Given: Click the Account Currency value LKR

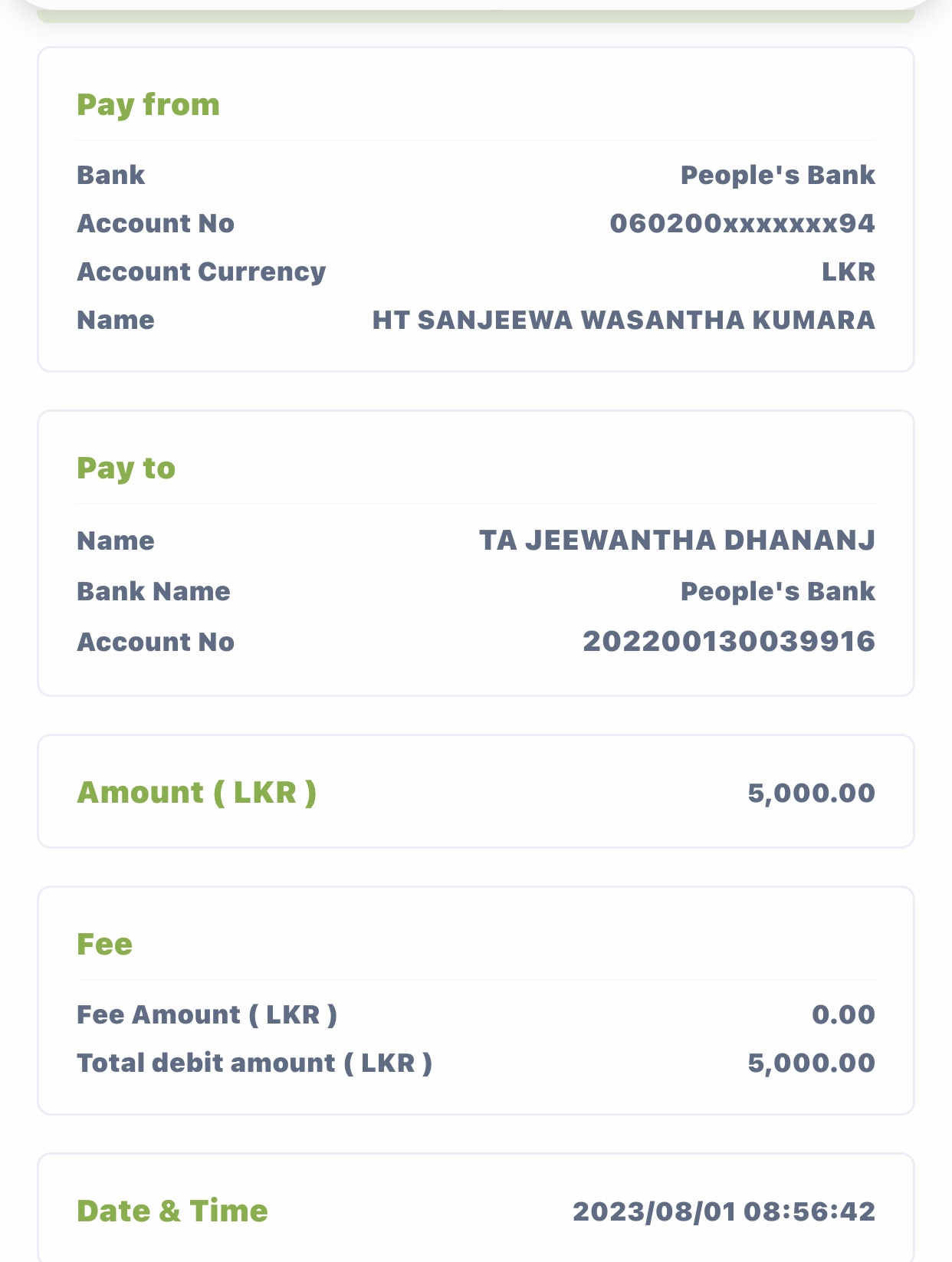Looking at the screenshot, I should (x=848, y=272).
